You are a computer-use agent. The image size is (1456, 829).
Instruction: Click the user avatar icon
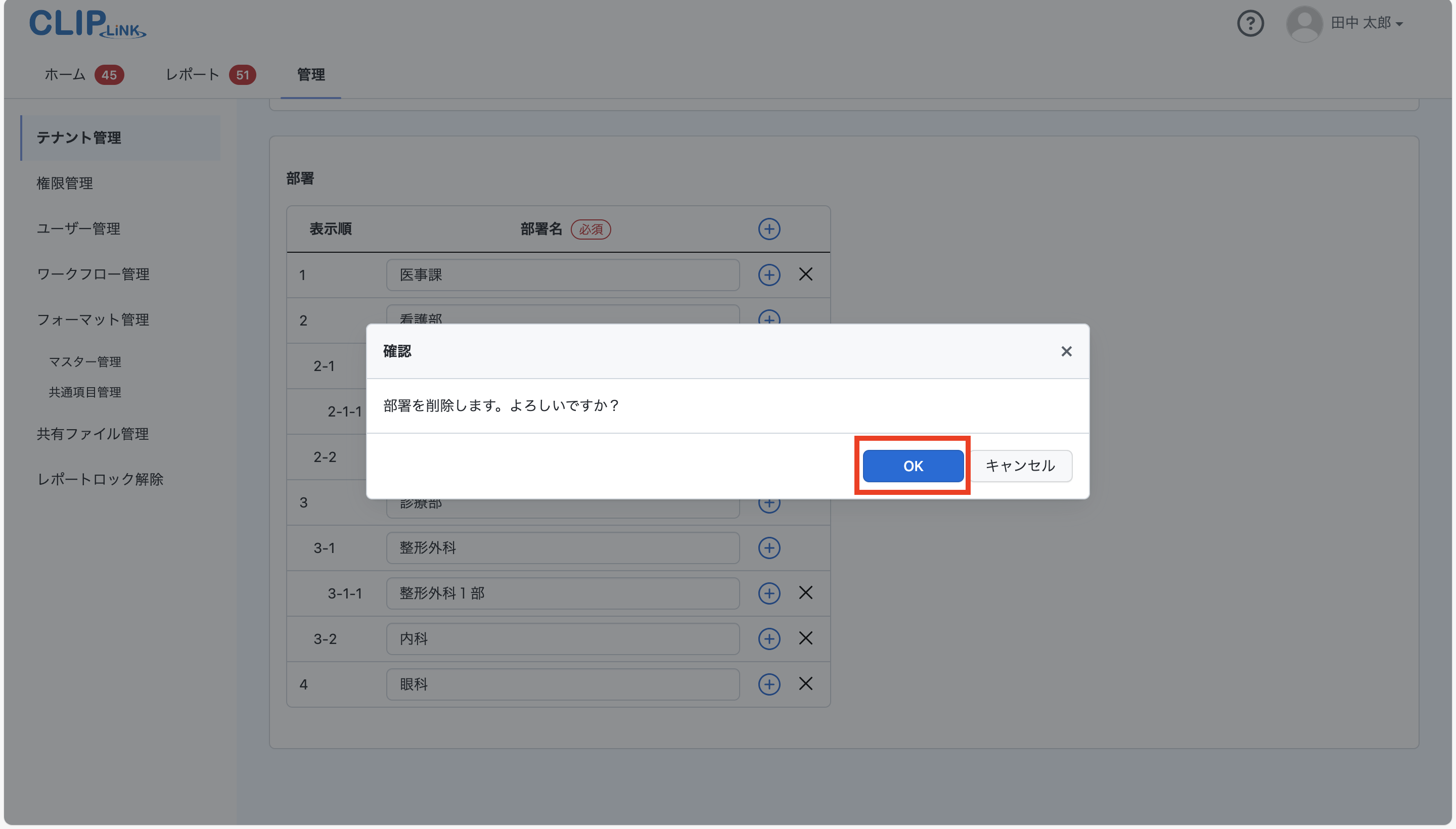[1303, 24]
